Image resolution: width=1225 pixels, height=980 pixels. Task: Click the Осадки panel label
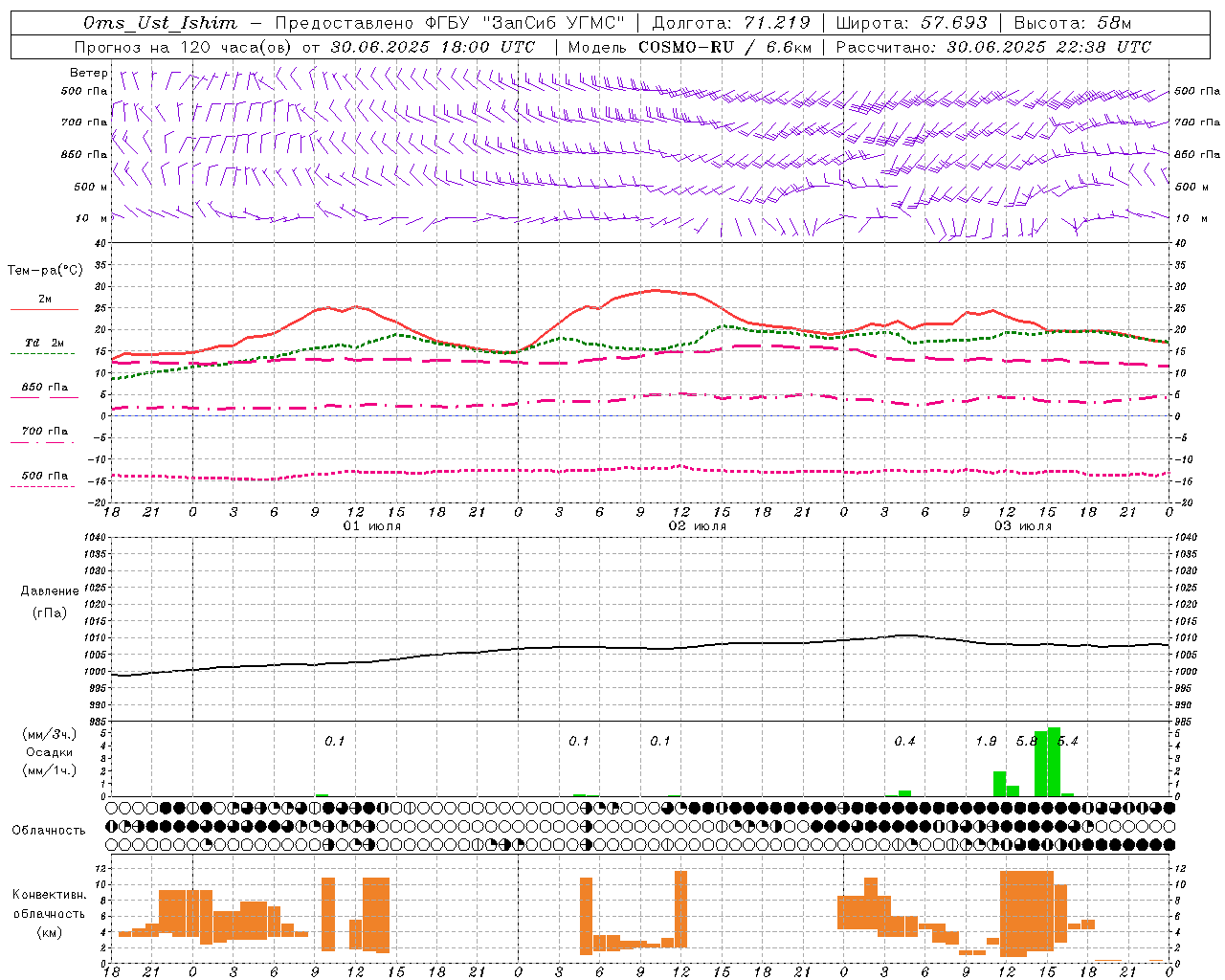pos(49,752)
